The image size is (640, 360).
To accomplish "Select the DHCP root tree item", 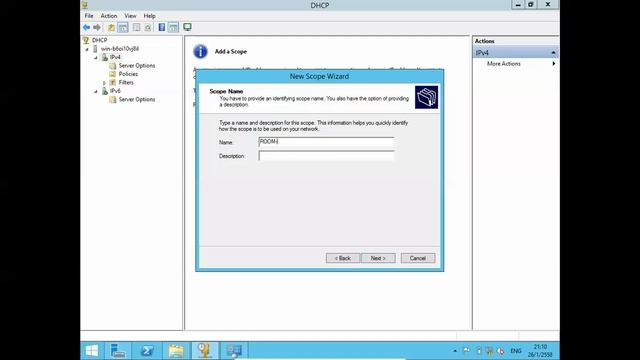I will 99,40.
